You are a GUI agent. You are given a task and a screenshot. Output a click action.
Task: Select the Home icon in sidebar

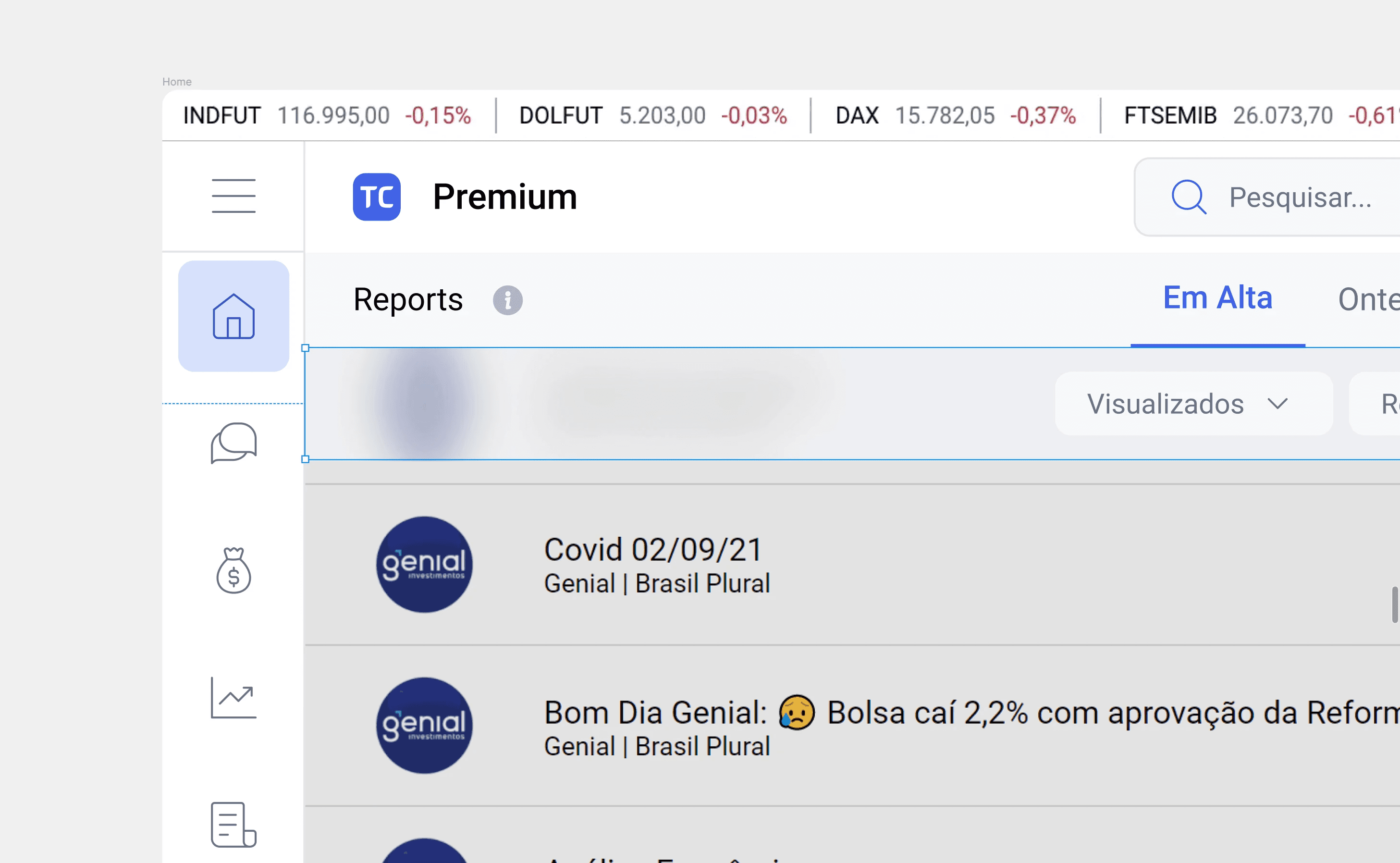(x=233, y=316)
